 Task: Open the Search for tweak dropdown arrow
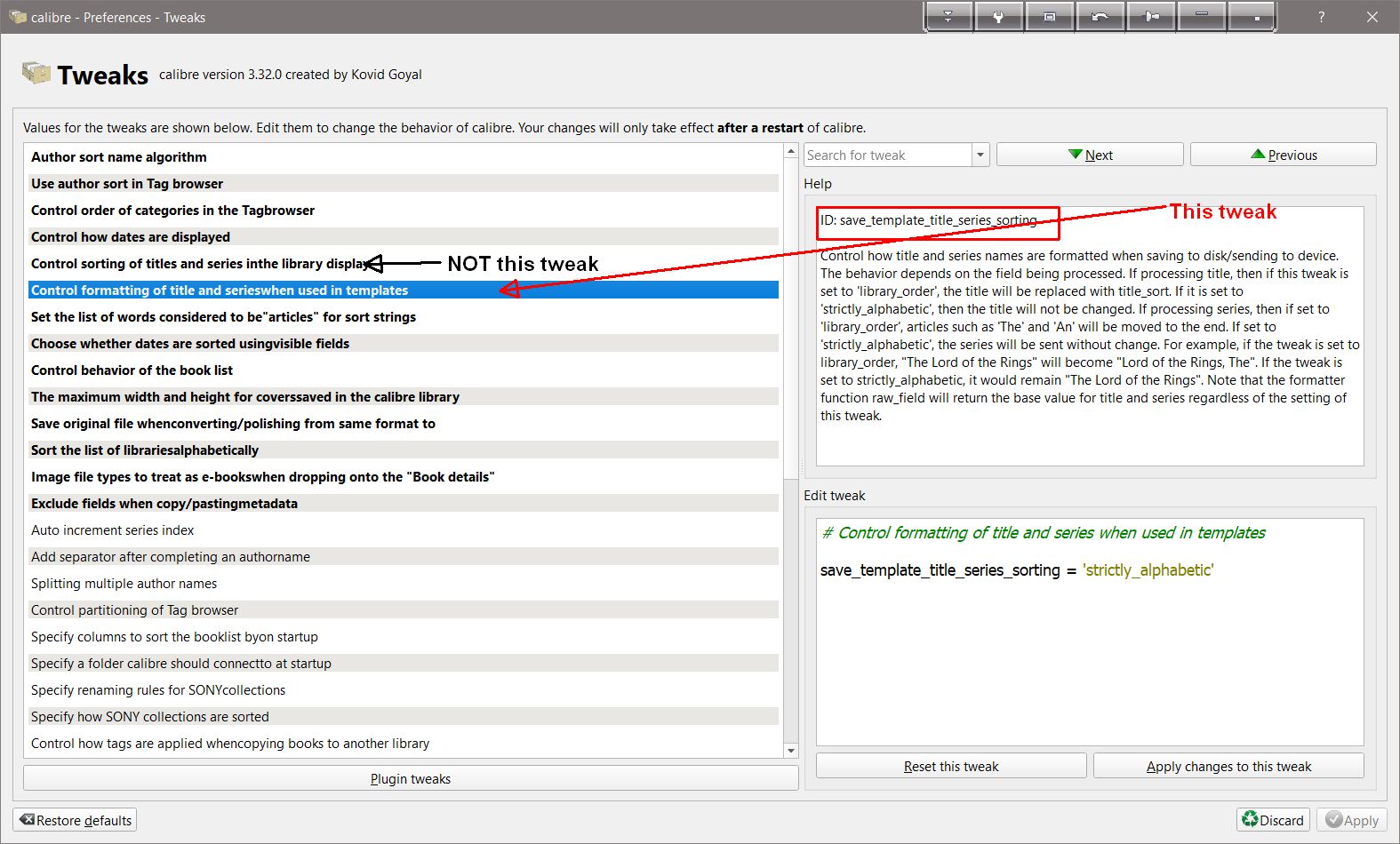coord(980,155)
